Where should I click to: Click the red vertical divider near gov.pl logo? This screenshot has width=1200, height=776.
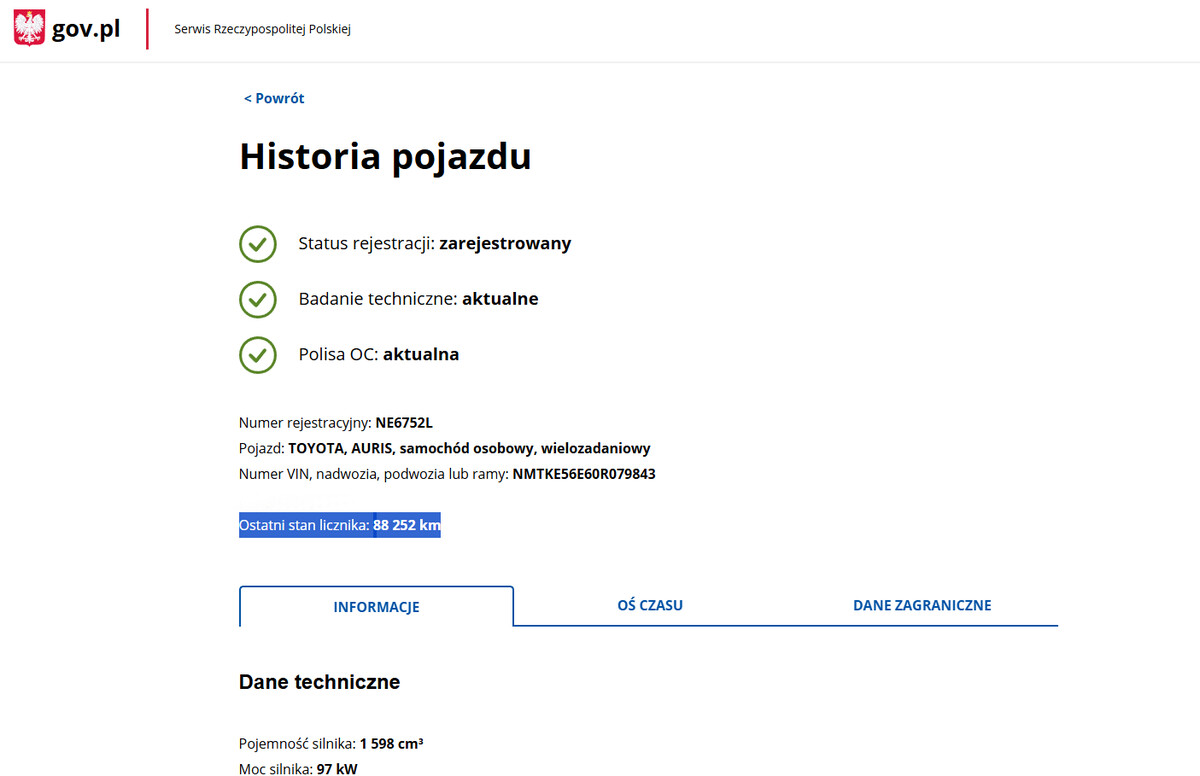click(x=147, y=29)
